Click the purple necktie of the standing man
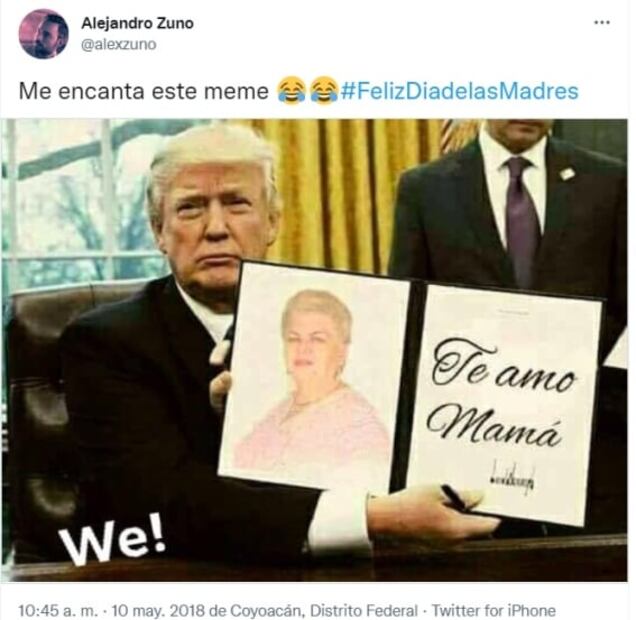Image resolution: width=636 pixels, height=620 pixels. tap(521, 220)
